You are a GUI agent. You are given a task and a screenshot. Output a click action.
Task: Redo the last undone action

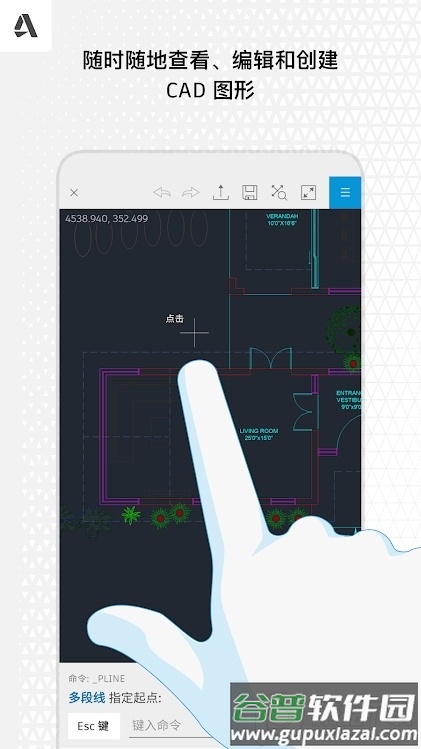191,193
